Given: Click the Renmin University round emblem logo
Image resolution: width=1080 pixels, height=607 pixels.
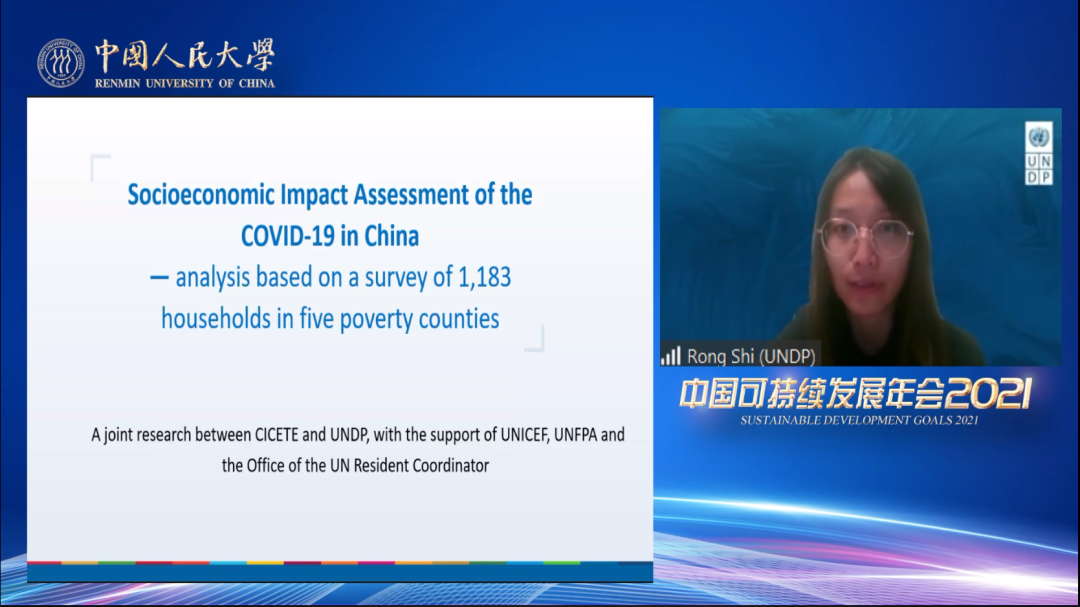Looking at the screenshot, I should coord(61,62).
